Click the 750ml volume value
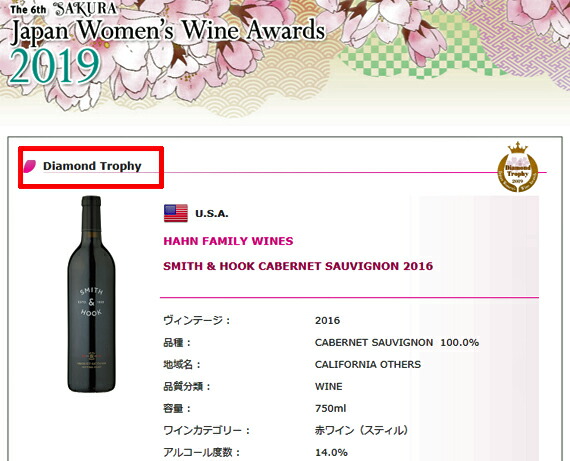Image resolution: width=570 pixels, height=461 pixels. pyautogui.click(x=330, y=408)
